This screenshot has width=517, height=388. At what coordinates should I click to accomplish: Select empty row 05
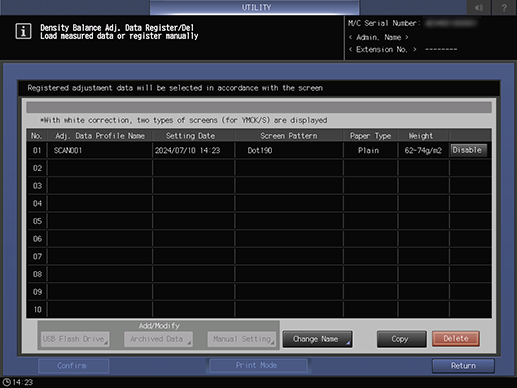click(259, 221)
